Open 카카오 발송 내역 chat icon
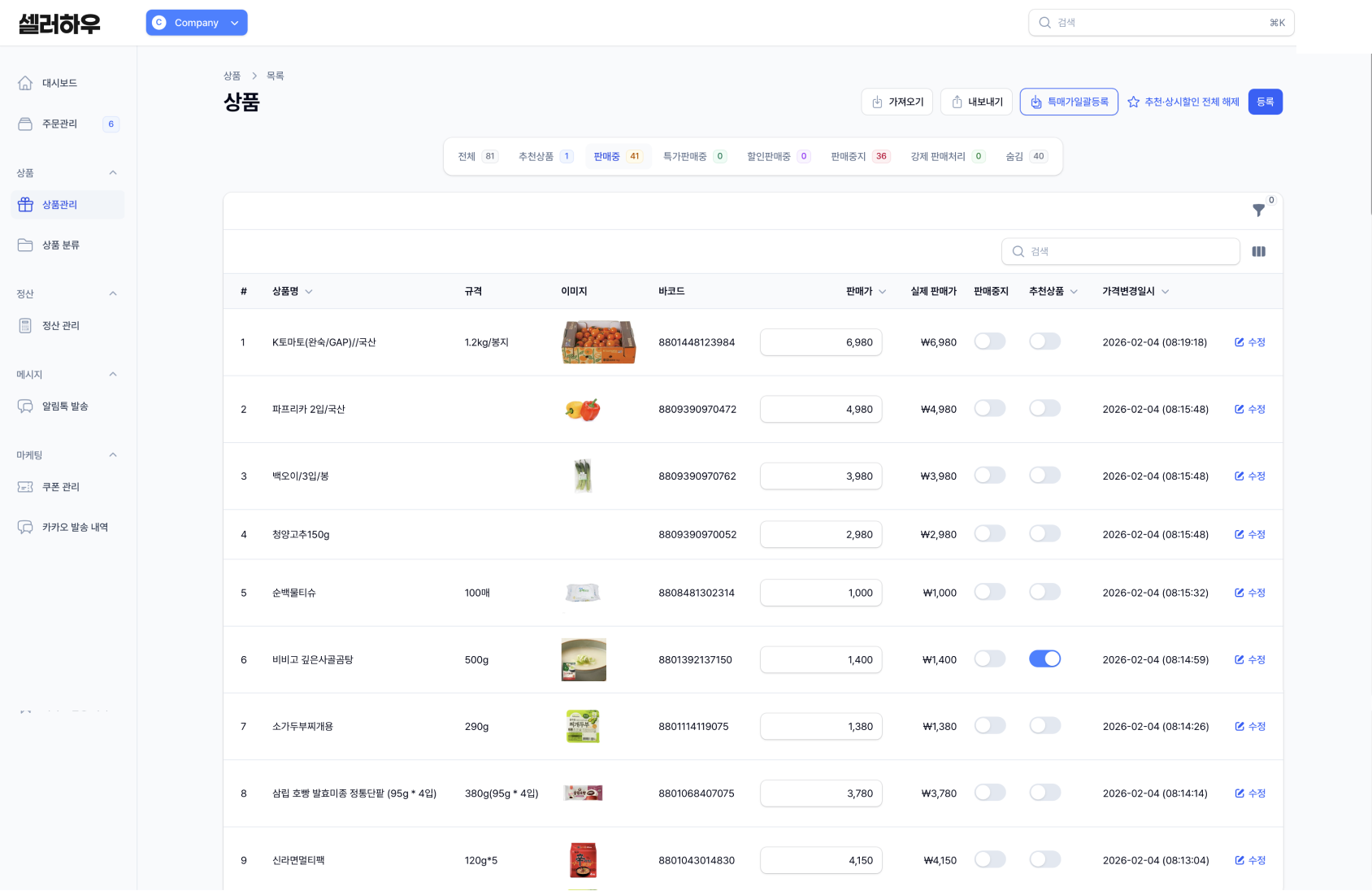 point(25,527)
